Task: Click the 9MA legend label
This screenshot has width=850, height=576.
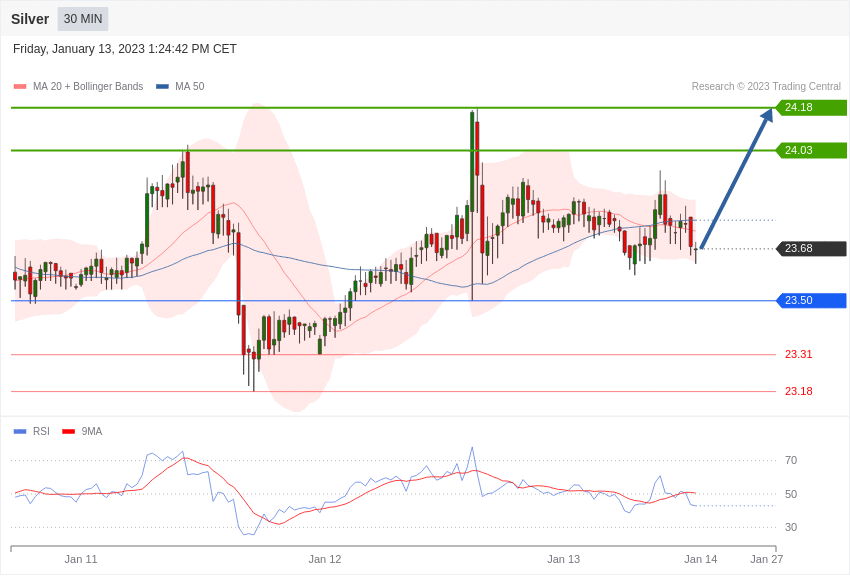Action: pyautogui.click(x=92, y=431)
